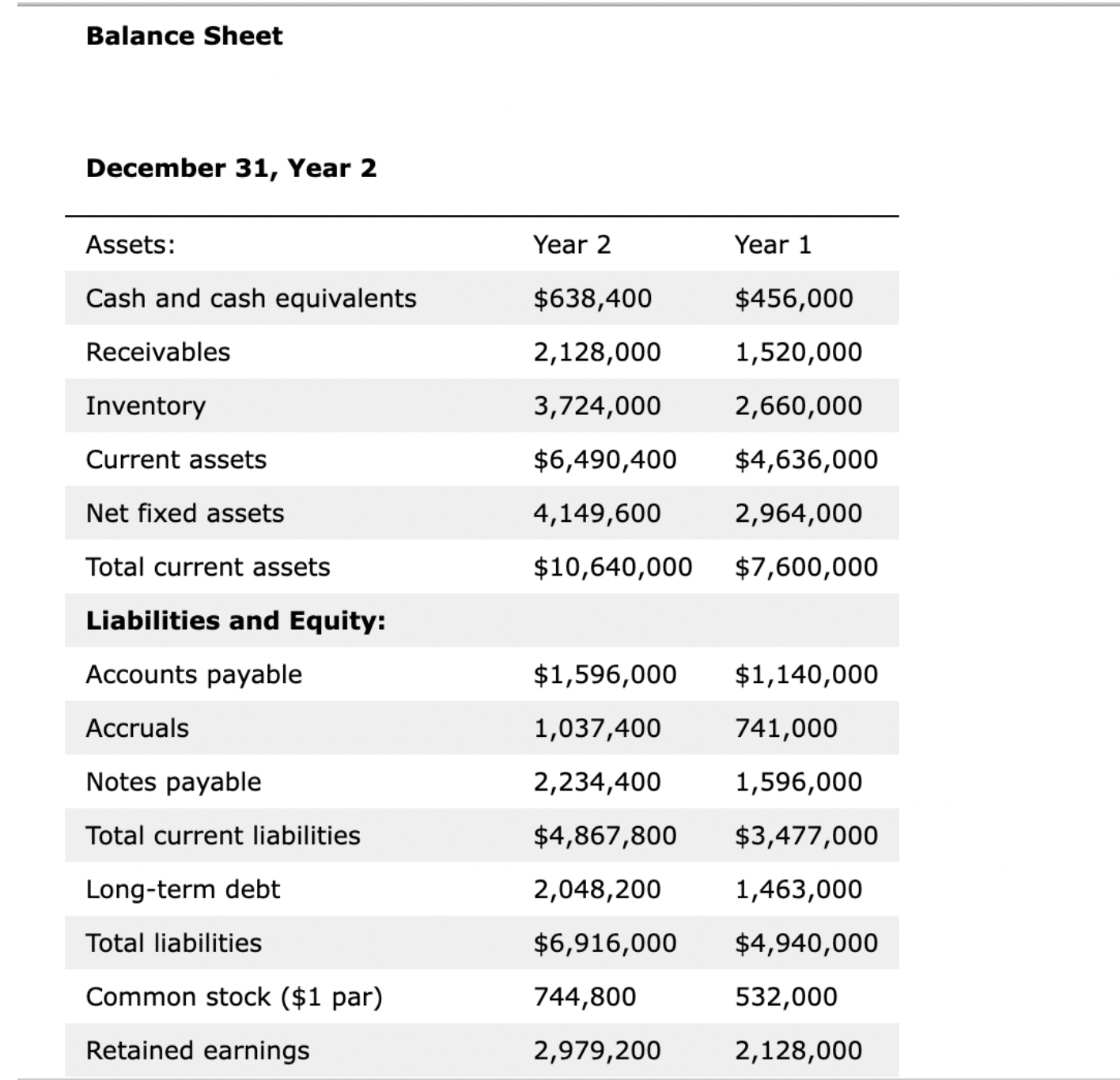Select the Net fixed assets row
1120x1080 pixels.
[x=186, y=513]
